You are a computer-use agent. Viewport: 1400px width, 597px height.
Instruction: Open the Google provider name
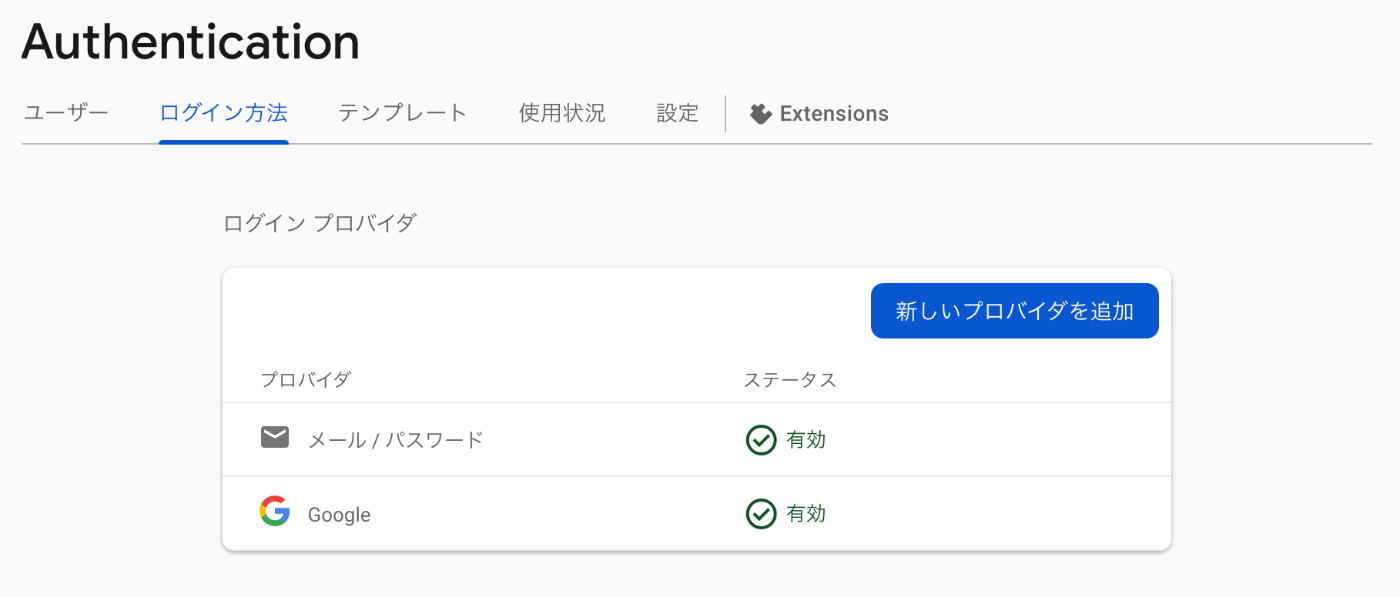coord(339,515)
